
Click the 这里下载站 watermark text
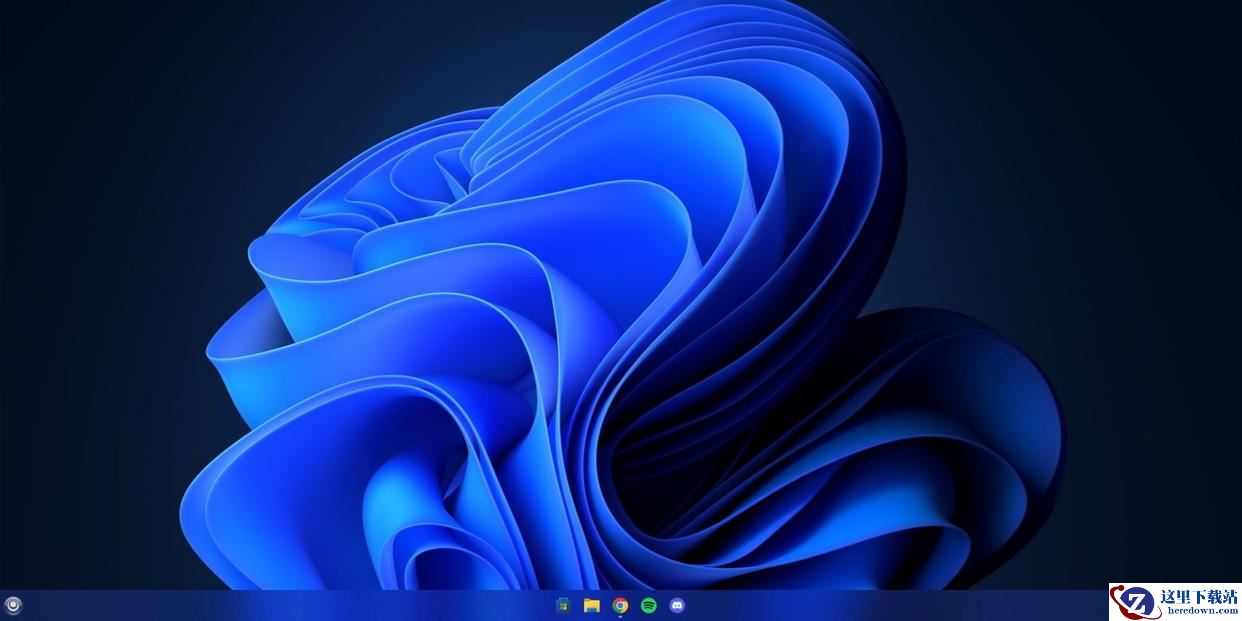[1198, 596]
